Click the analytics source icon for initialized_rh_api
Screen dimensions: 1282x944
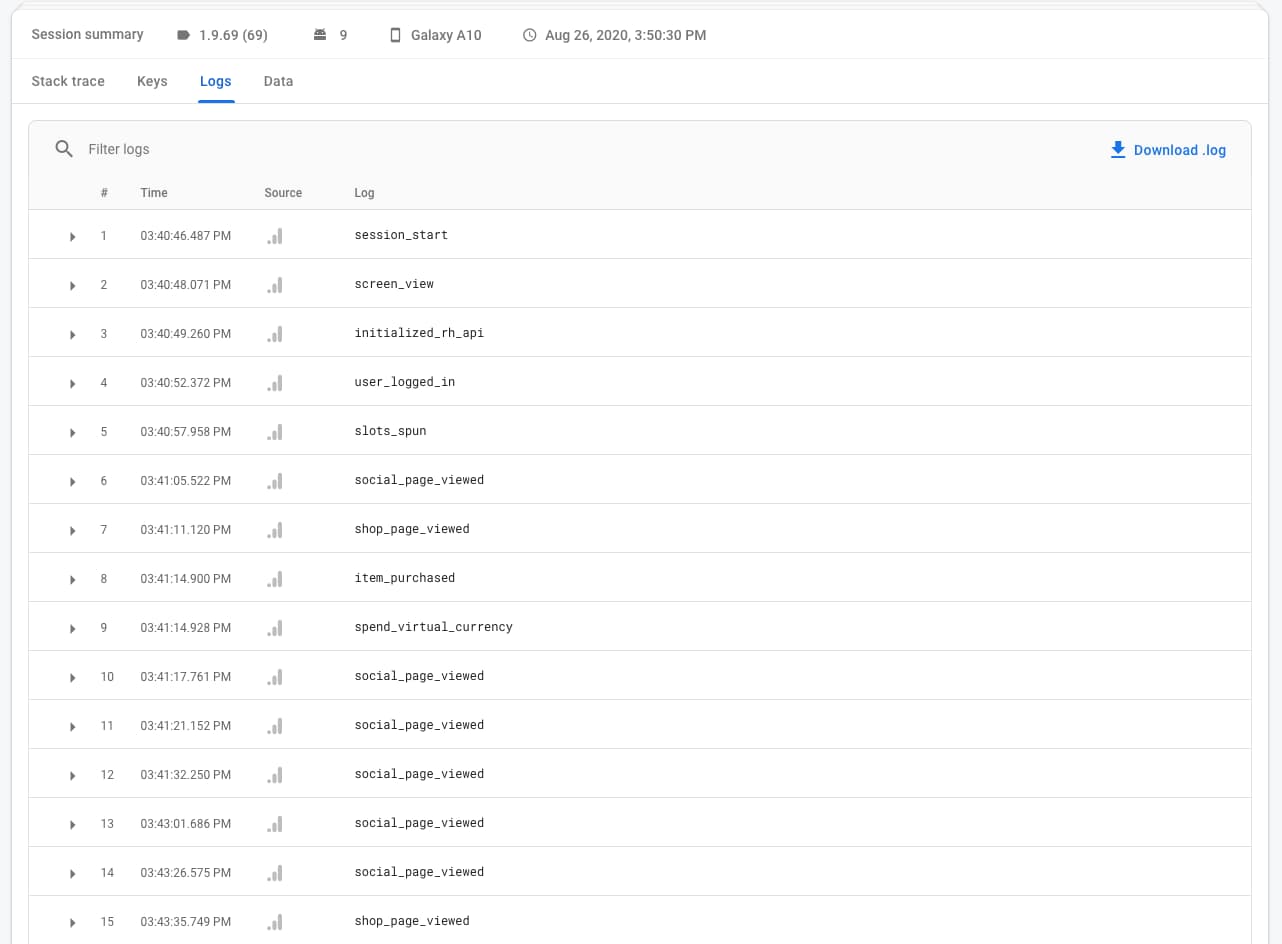click(275, 334)
